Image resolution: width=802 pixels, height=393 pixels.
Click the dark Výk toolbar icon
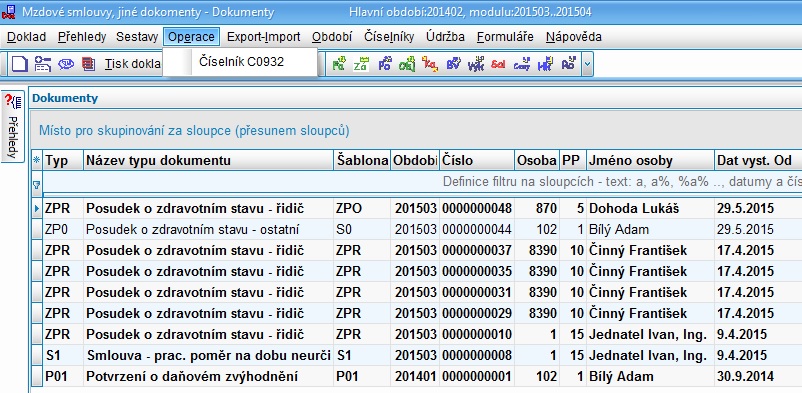click(476, 64)
